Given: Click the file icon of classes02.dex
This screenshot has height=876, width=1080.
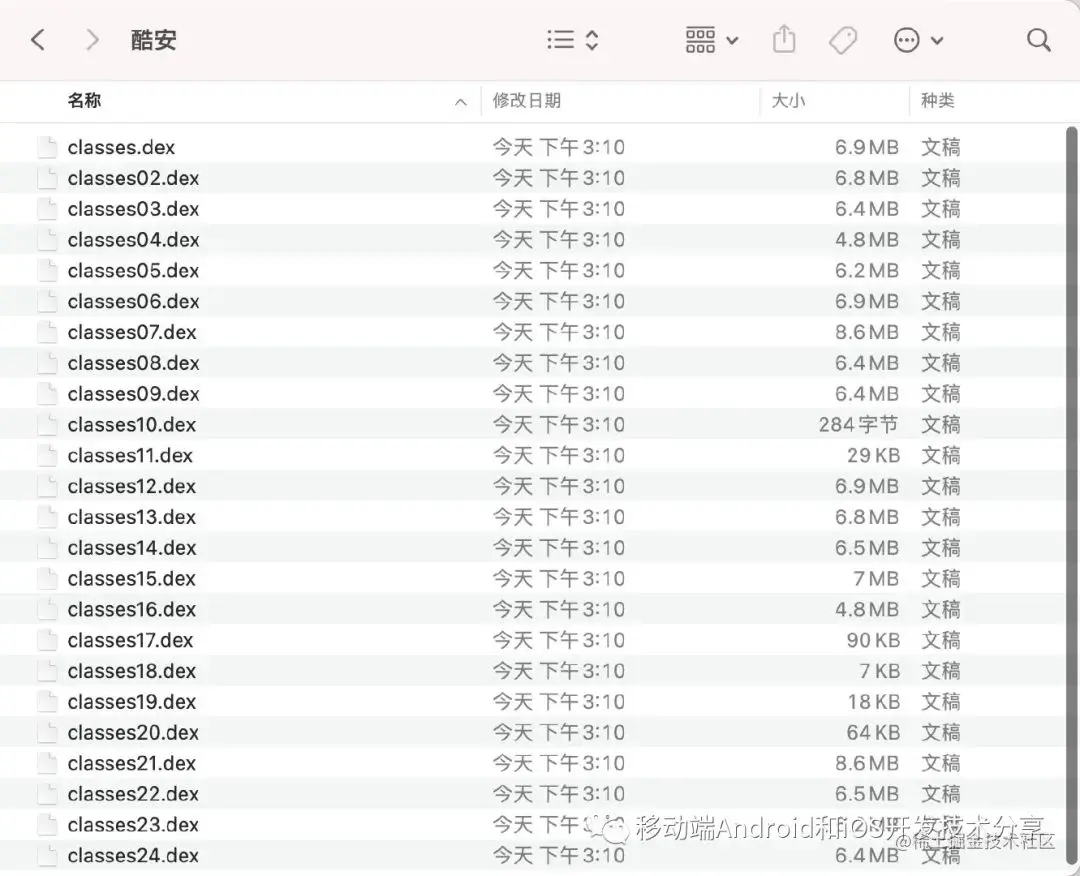Looking at the screenshot, I should pyautogui.click(x=48, y=178).
